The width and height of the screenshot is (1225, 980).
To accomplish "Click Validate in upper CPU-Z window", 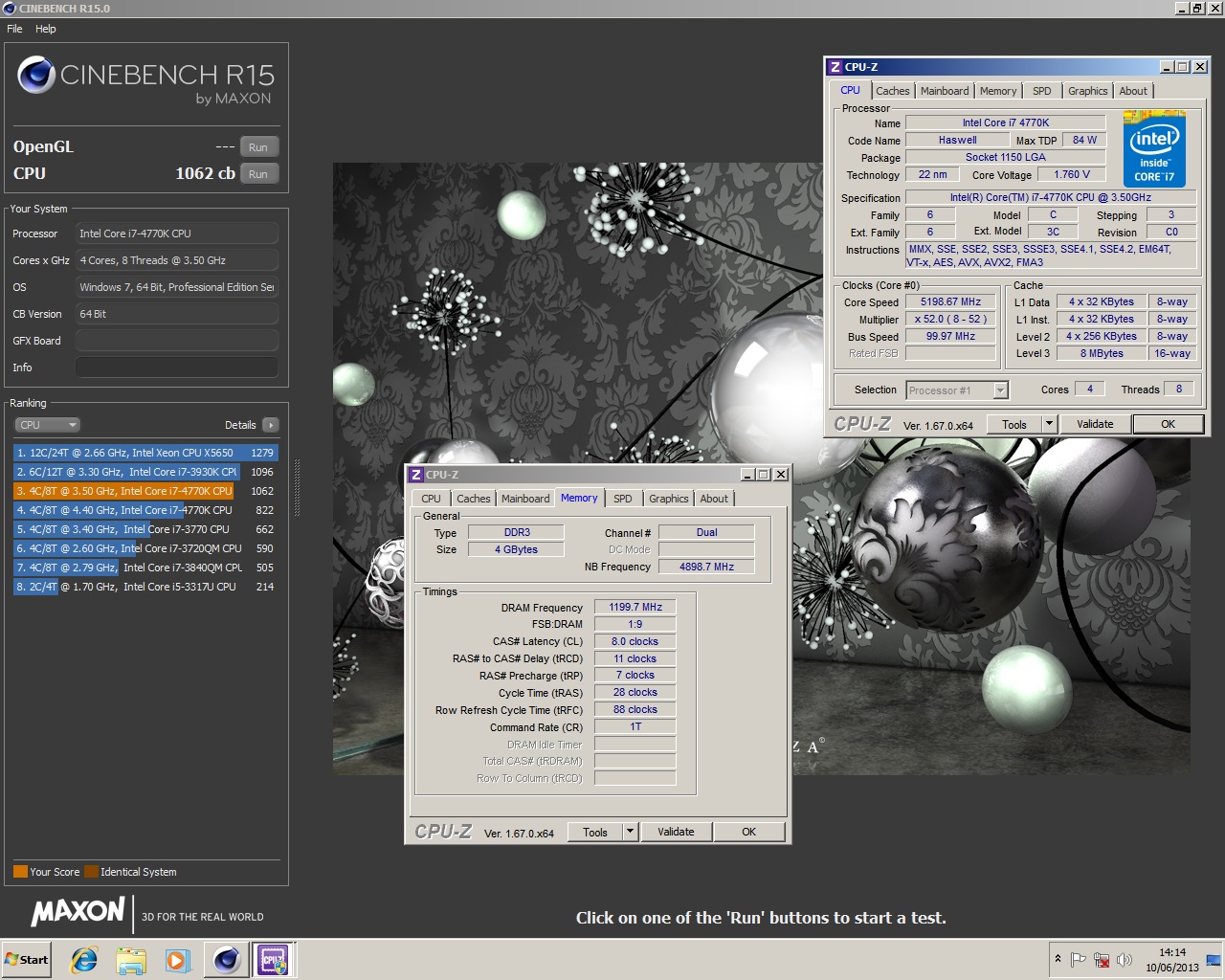I will (1095, 425).
